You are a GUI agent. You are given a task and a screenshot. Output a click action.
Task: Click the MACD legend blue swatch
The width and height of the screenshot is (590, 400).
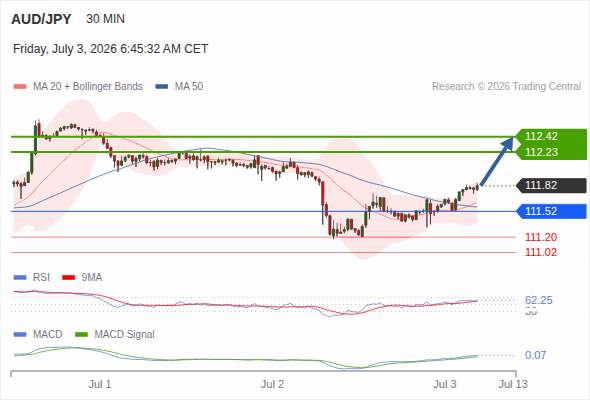[20, 335]
